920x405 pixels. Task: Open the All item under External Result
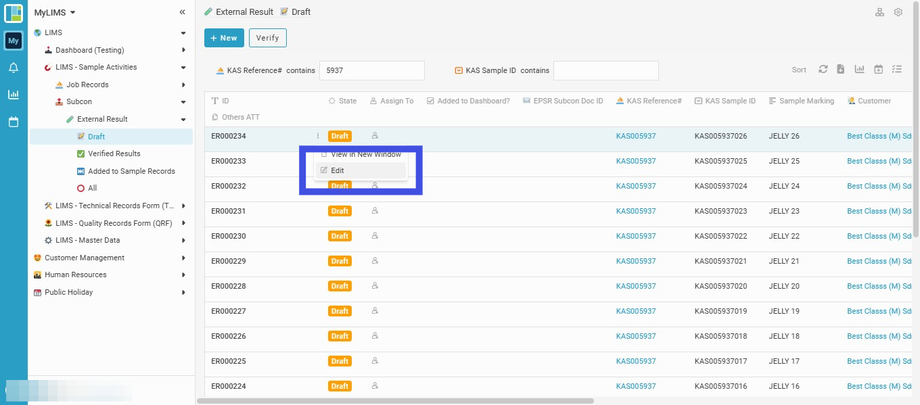(92, 188)
